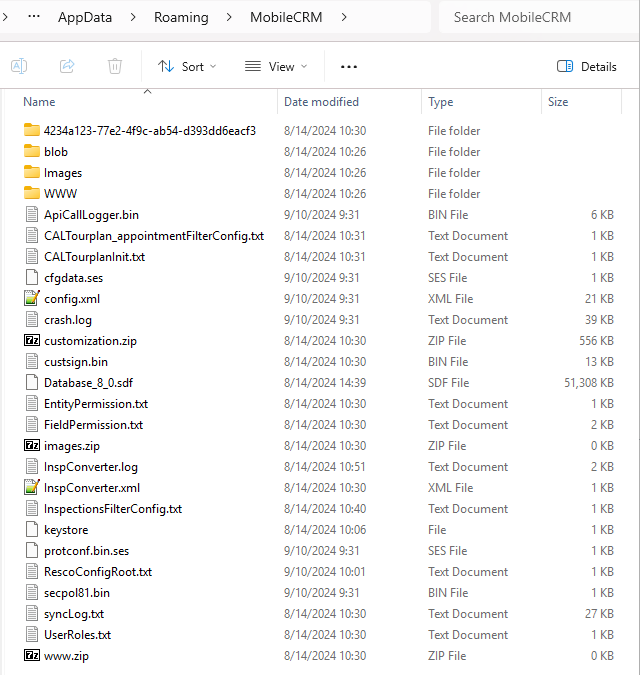The height and width of the screenshot is (675, 640).
Task: Select the www.zip archive icon
Action: pyautogui.click(x=32, y=656)
